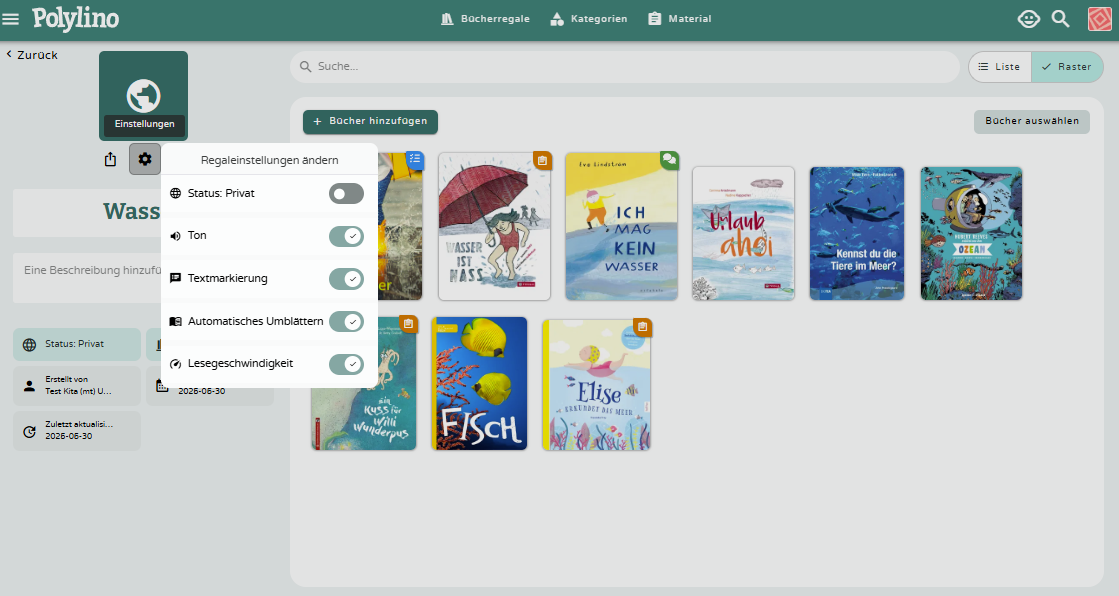Open Ein Kuss für Willi Wunderpus book
Image resolution: width=1119 pixels, height=596 pixels.
pyautogui.click(x=363, y=383)
